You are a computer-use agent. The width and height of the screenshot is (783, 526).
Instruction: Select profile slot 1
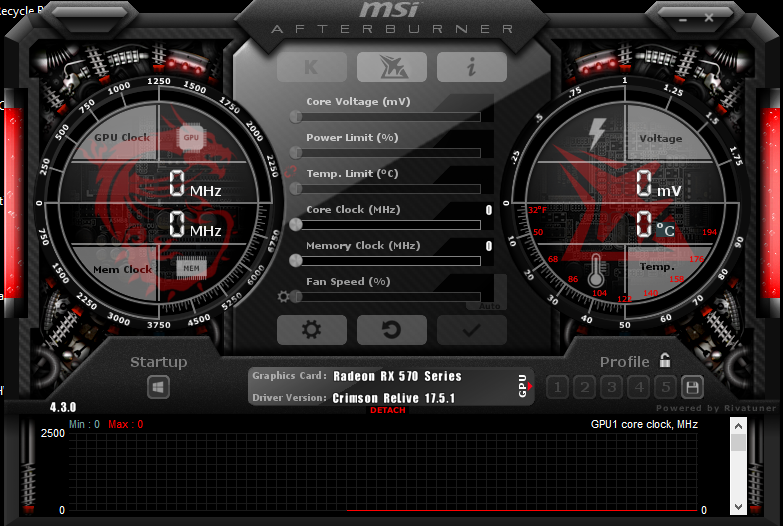point(558,387)
